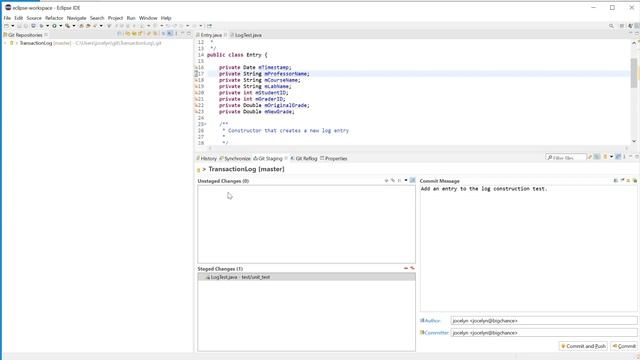Click the sort icon in Unstaged Changes header

click(x=400, y=180)
